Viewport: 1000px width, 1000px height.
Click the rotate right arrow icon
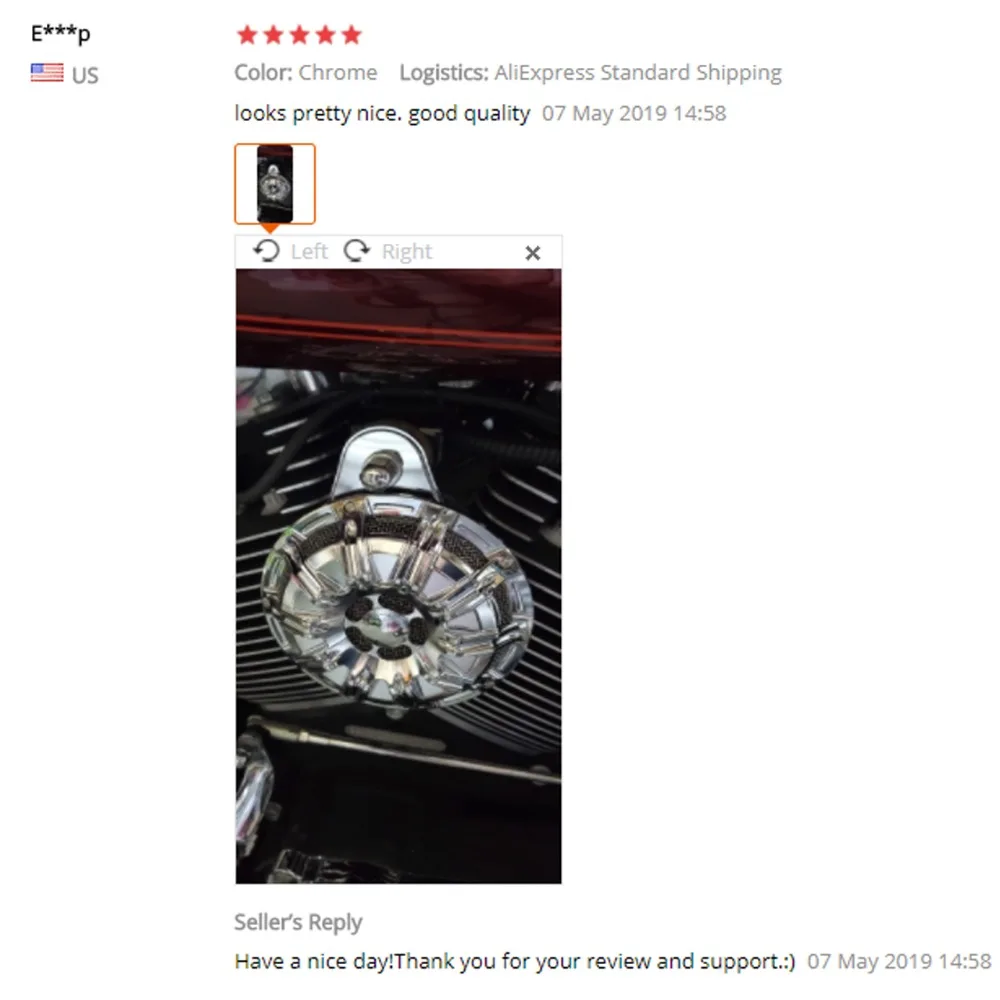point(357,251)
